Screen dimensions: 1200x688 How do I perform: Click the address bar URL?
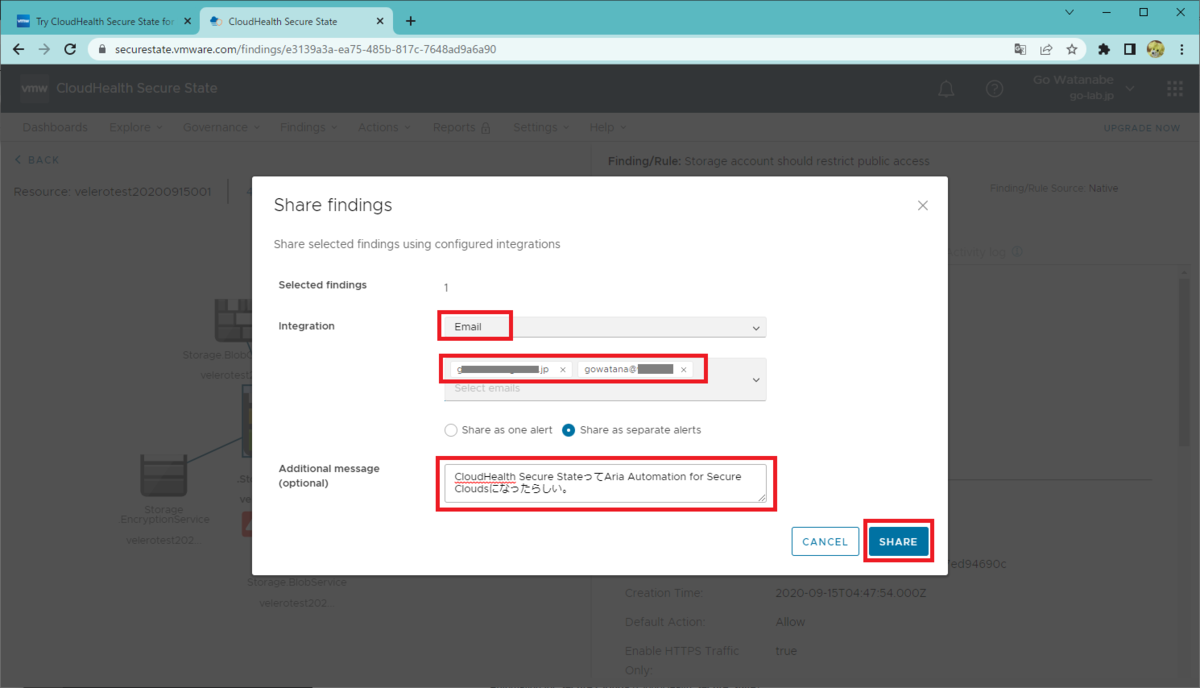[305, 49]
